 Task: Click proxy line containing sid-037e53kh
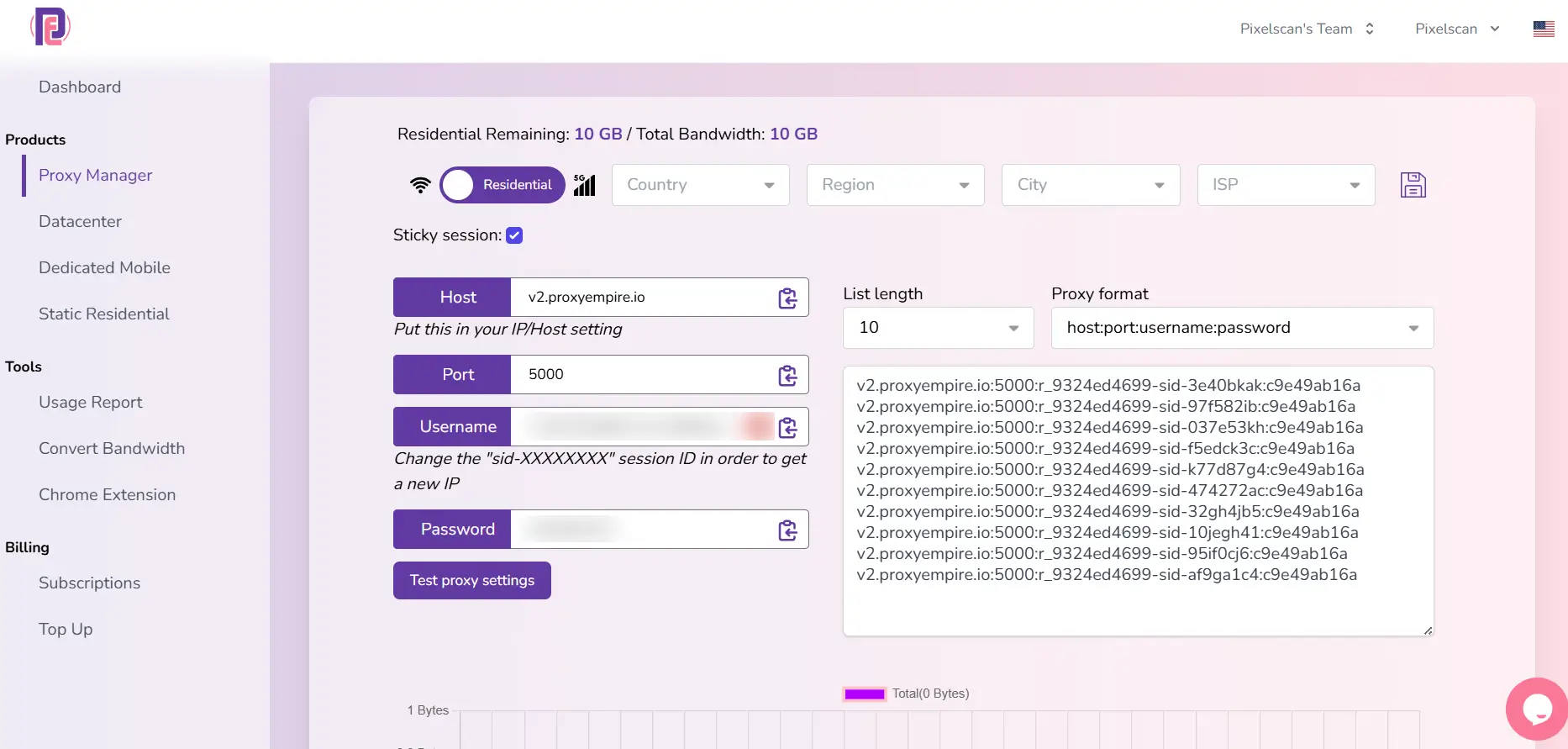click(1110, 427)
